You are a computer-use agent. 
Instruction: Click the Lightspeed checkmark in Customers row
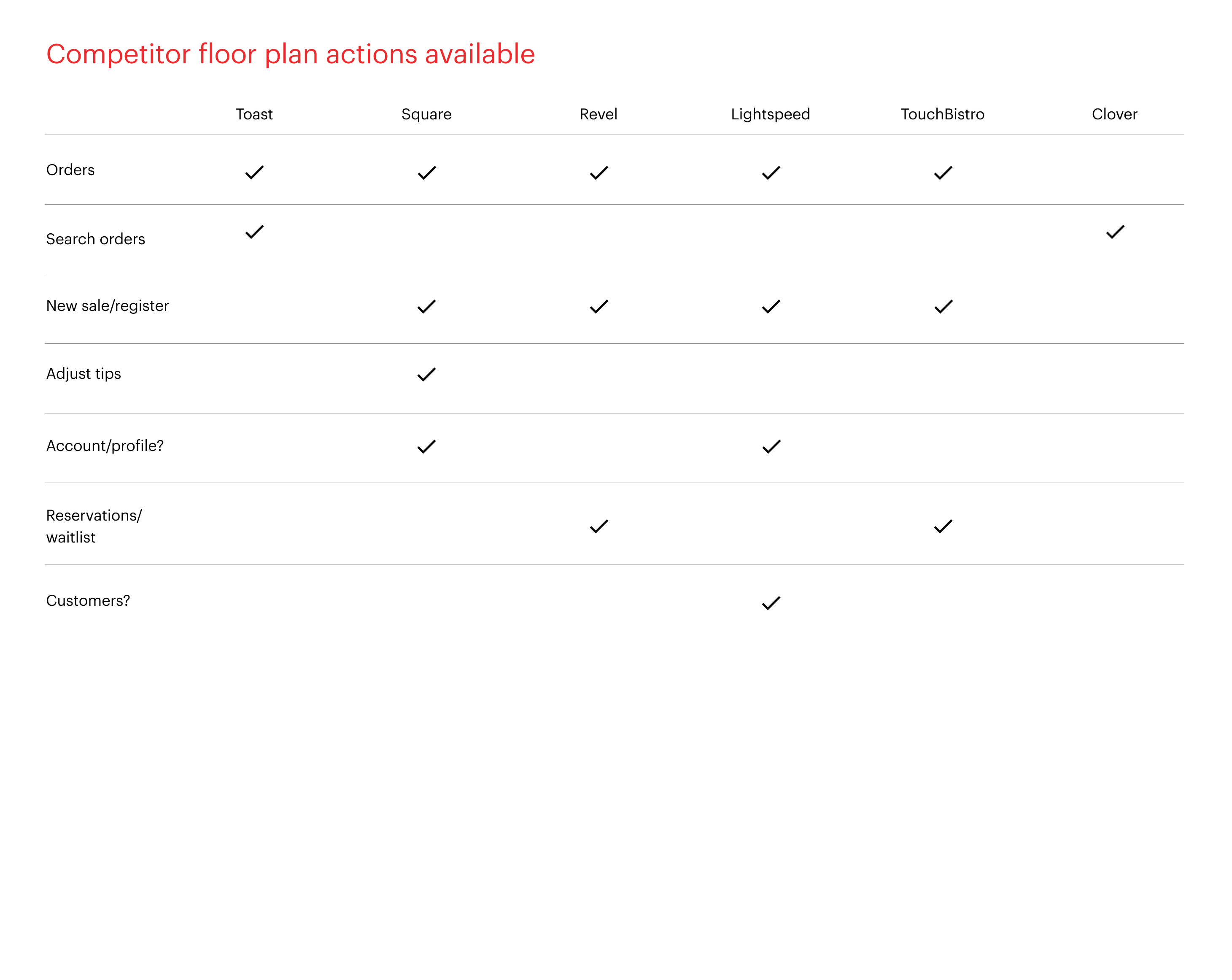click(771, 603)
